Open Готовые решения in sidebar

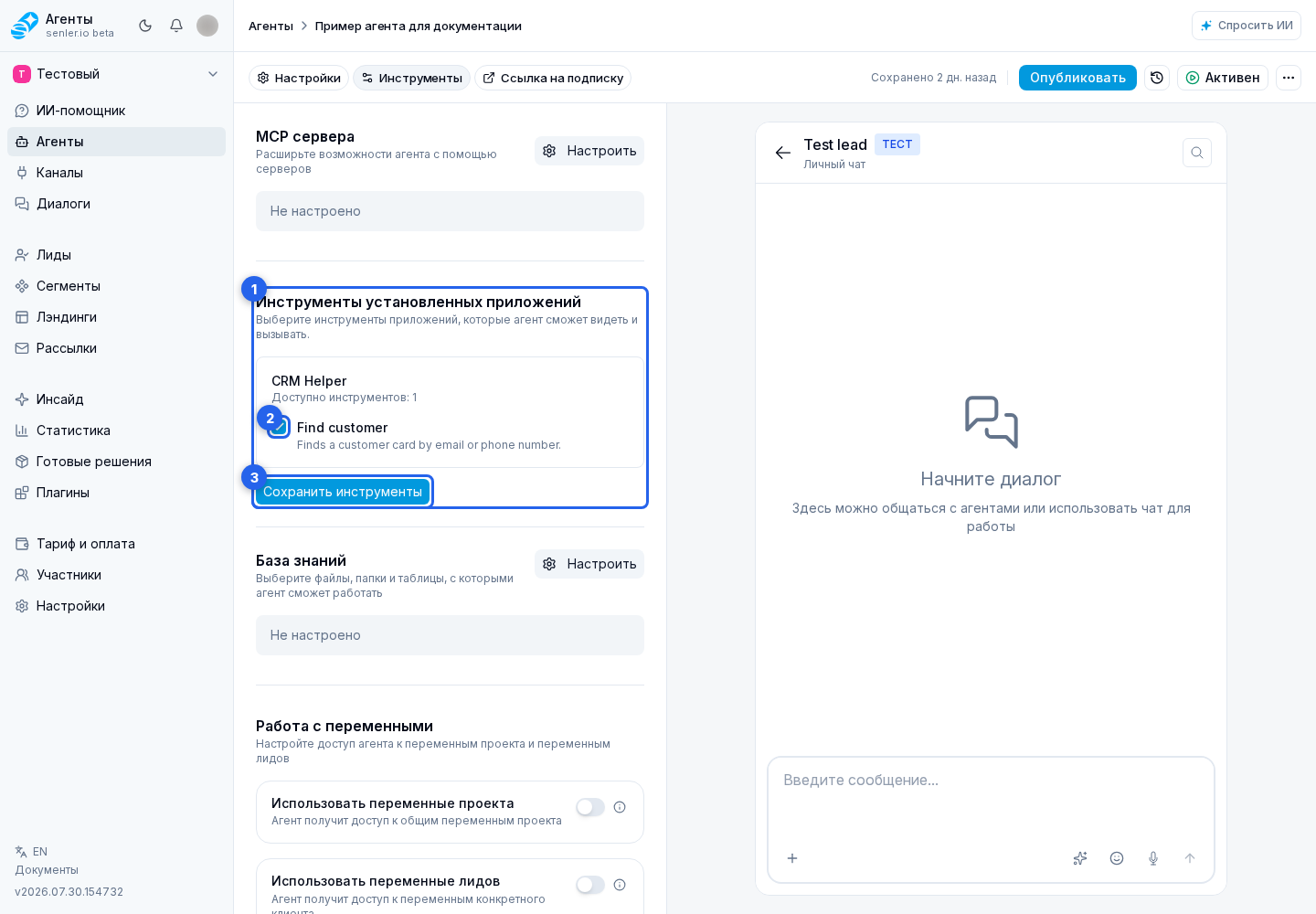tap(116, 462)
